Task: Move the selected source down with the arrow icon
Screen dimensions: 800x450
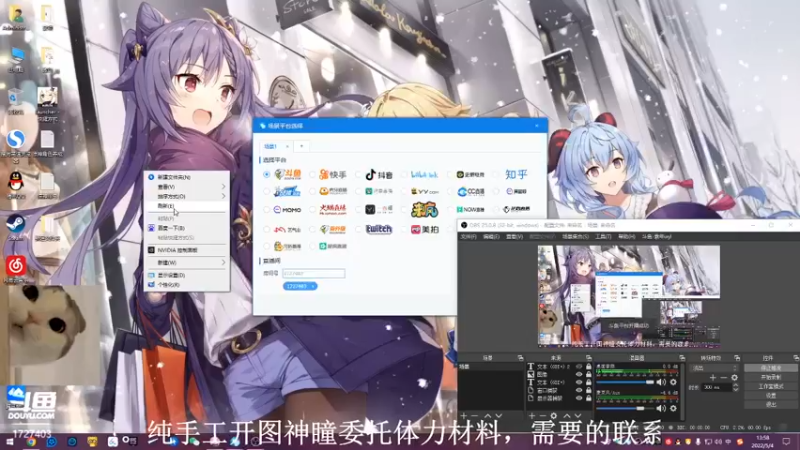Action: [578, 416]
